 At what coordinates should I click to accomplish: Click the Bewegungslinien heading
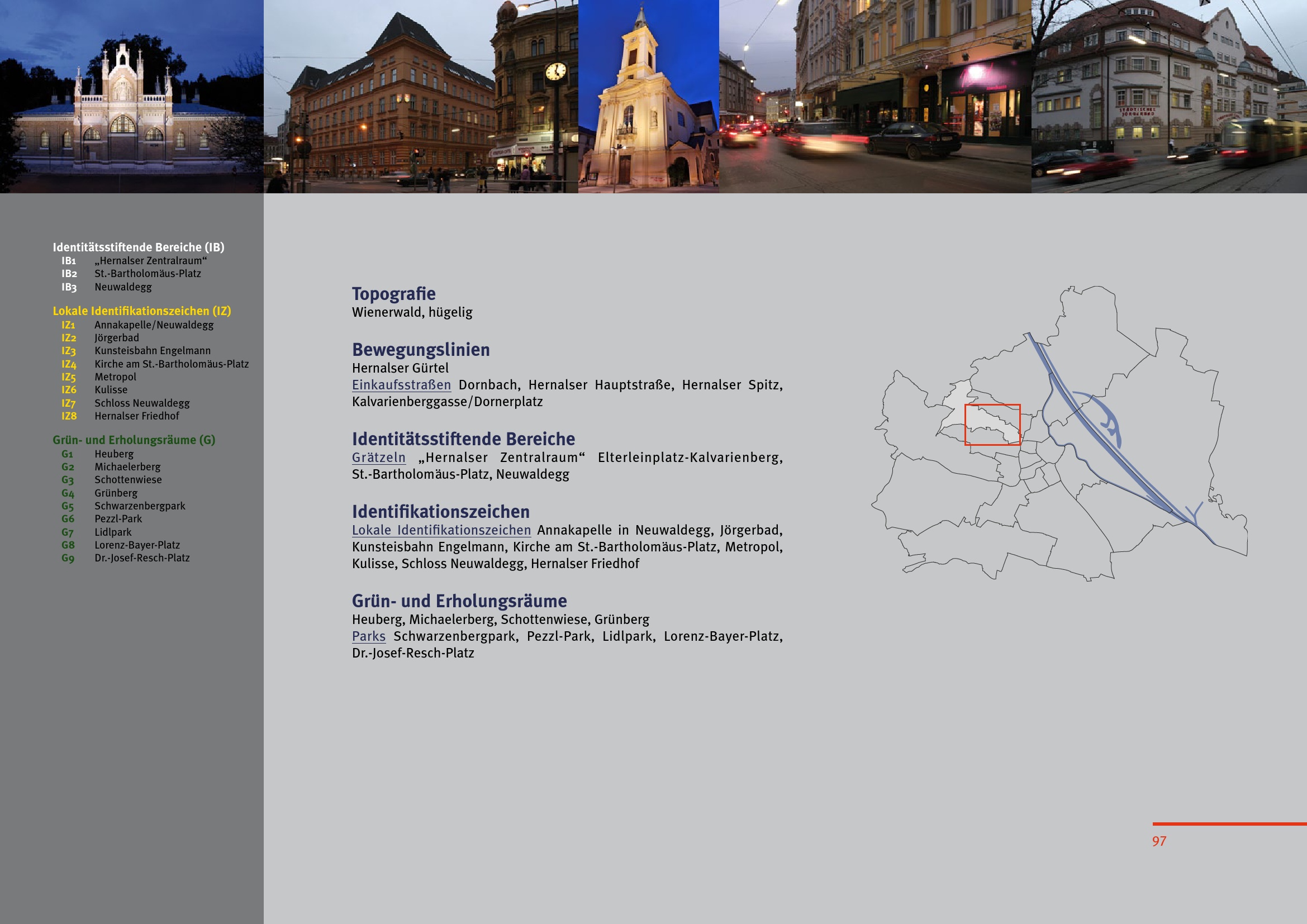[421, 350]
